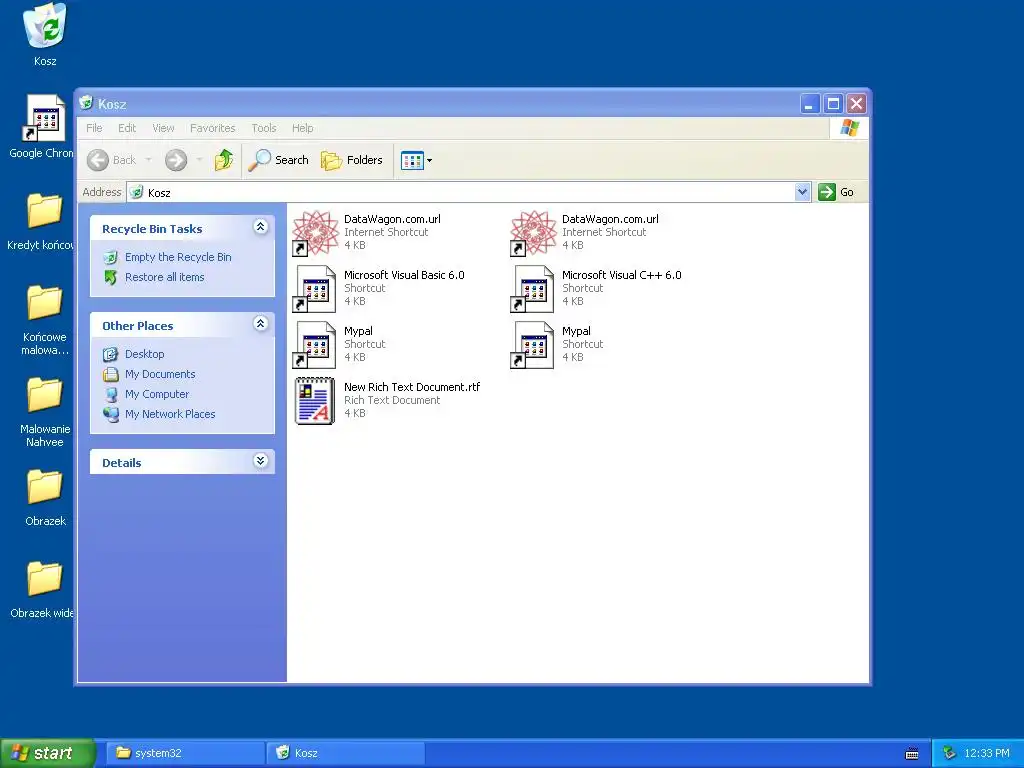Select the New Rich Text Document.rtf icon
The image size is (1024, 768).
[x=315, y=401]
